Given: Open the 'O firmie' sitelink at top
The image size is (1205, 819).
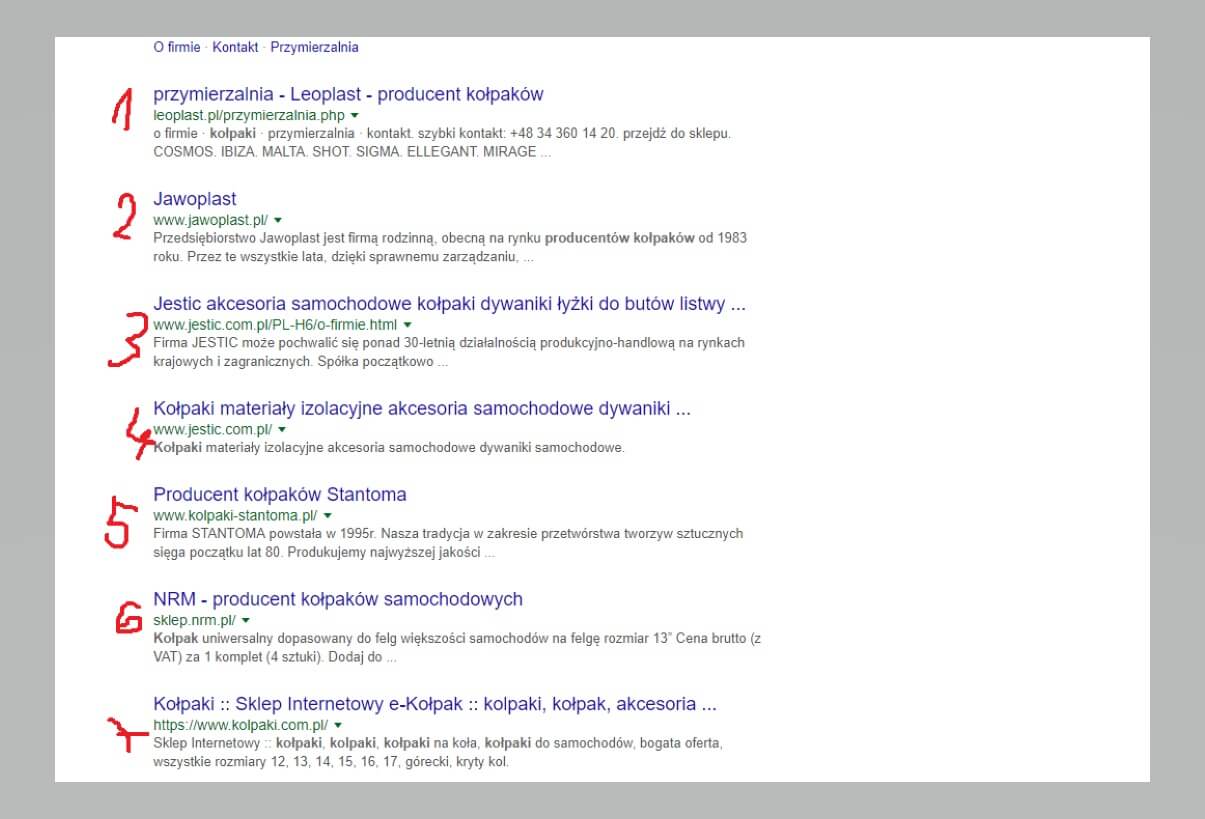Looking at the screenshot, I should [176, 47].
